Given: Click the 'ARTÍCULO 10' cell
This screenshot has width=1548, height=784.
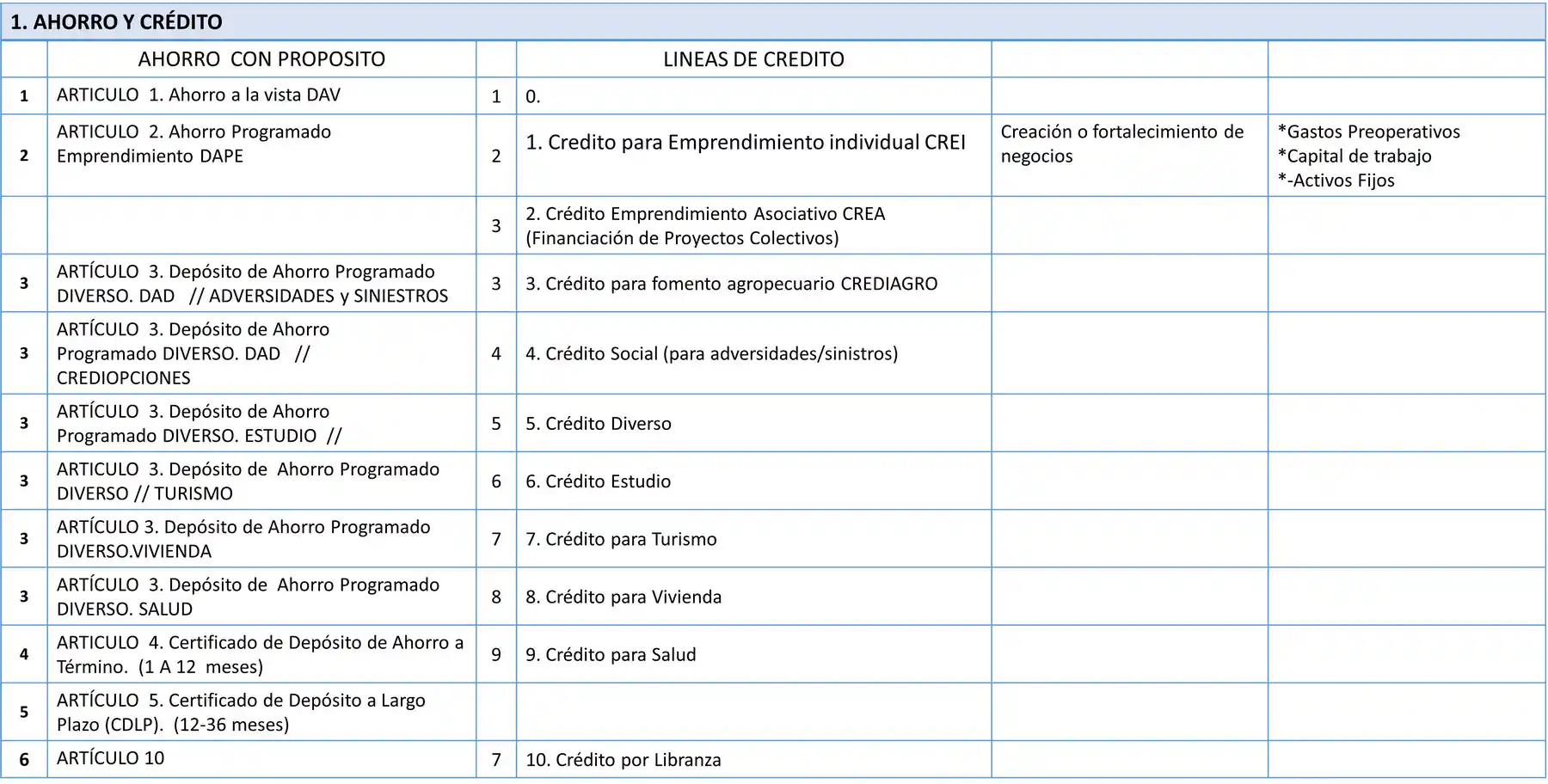Looking at the screenshot, I should point(261,759).
